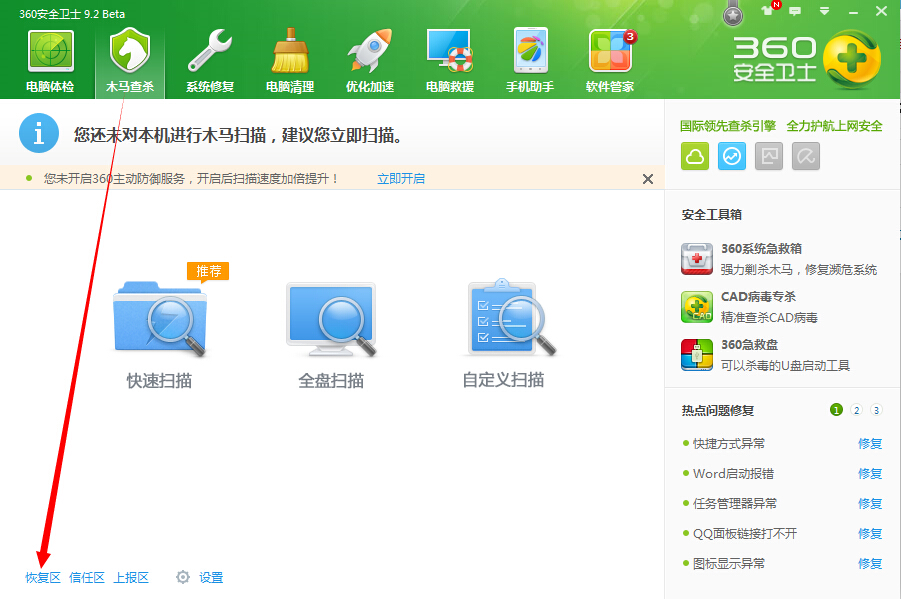This screenshot has height=599, width=901.
Task: Click 自定义扫描 label text
Action: click(x=503, y=380)
